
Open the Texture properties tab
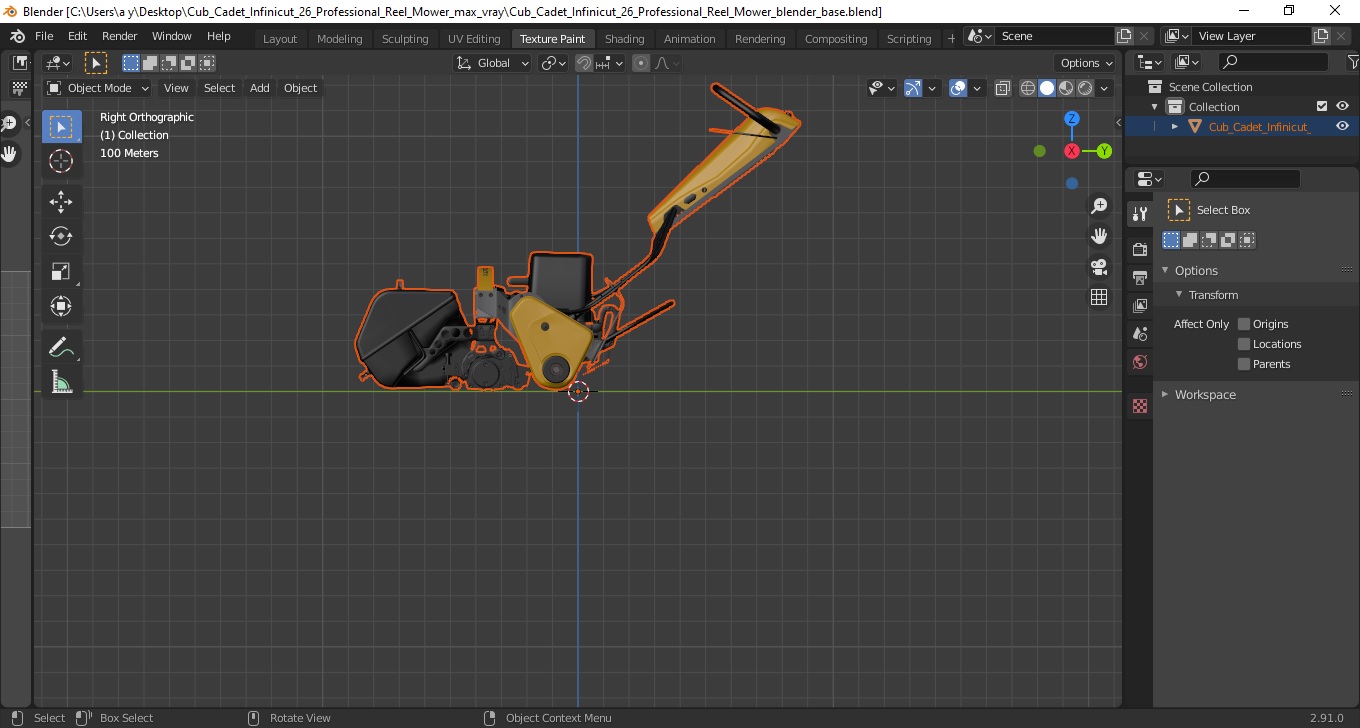point(1139,406)
